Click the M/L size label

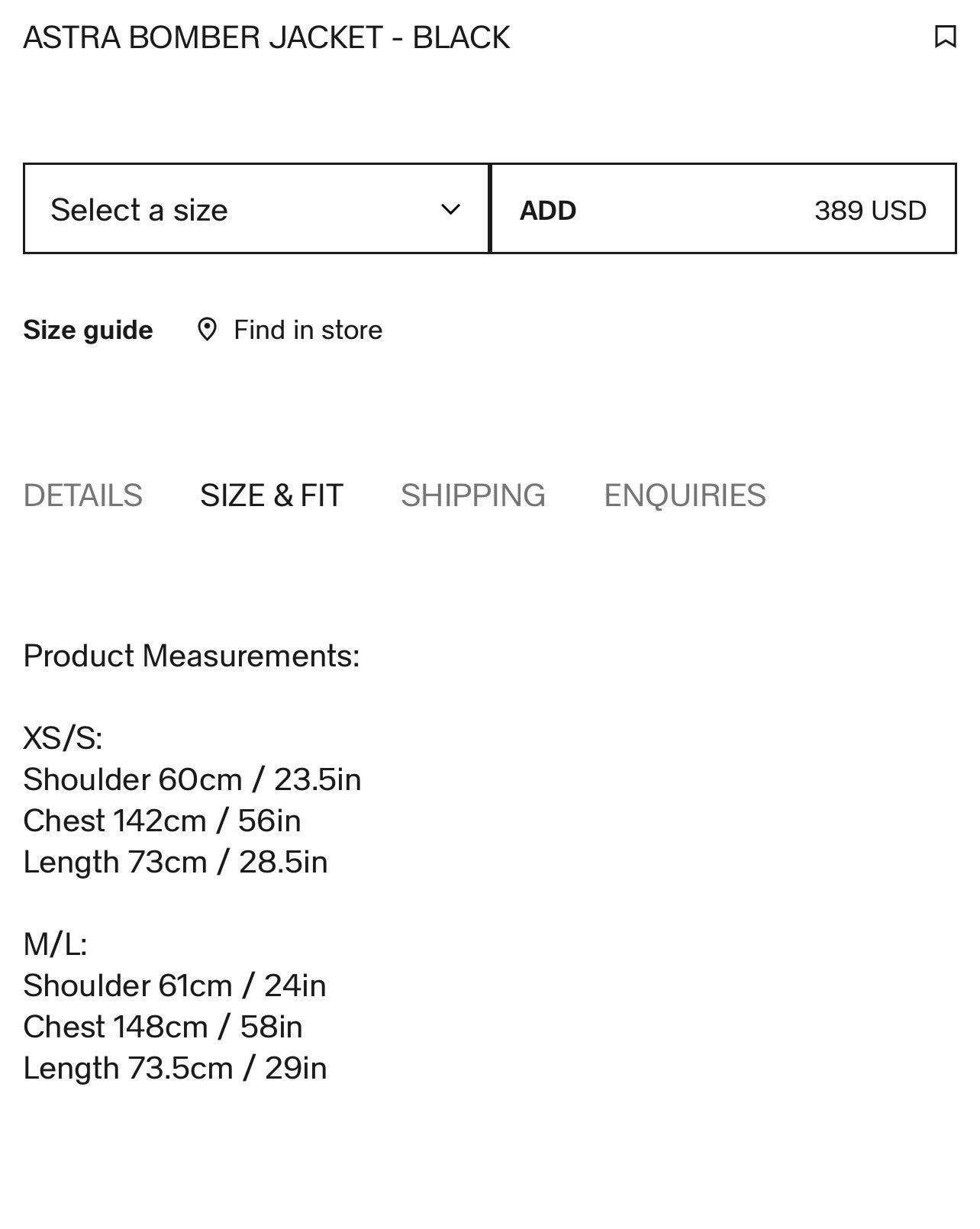pos(56,944)
